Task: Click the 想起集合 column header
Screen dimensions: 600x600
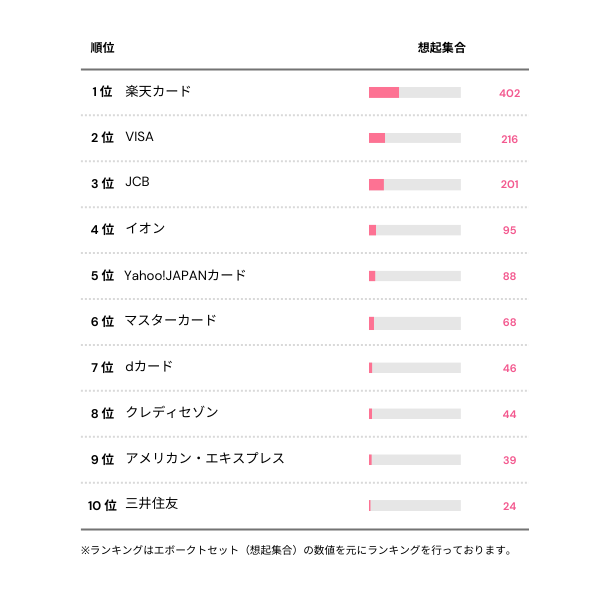Action: point(442,48)
